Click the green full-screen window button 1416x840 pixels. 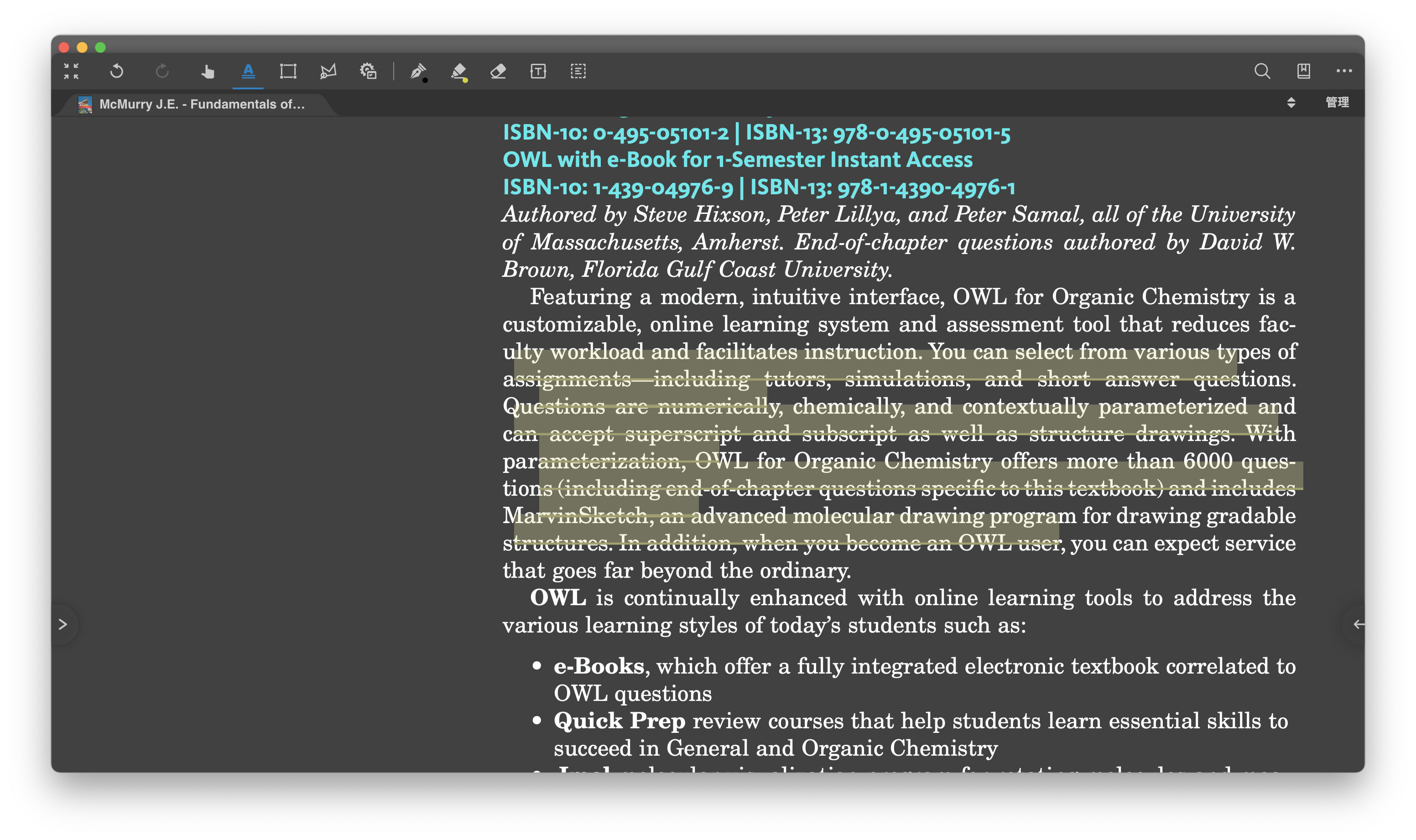100,47
